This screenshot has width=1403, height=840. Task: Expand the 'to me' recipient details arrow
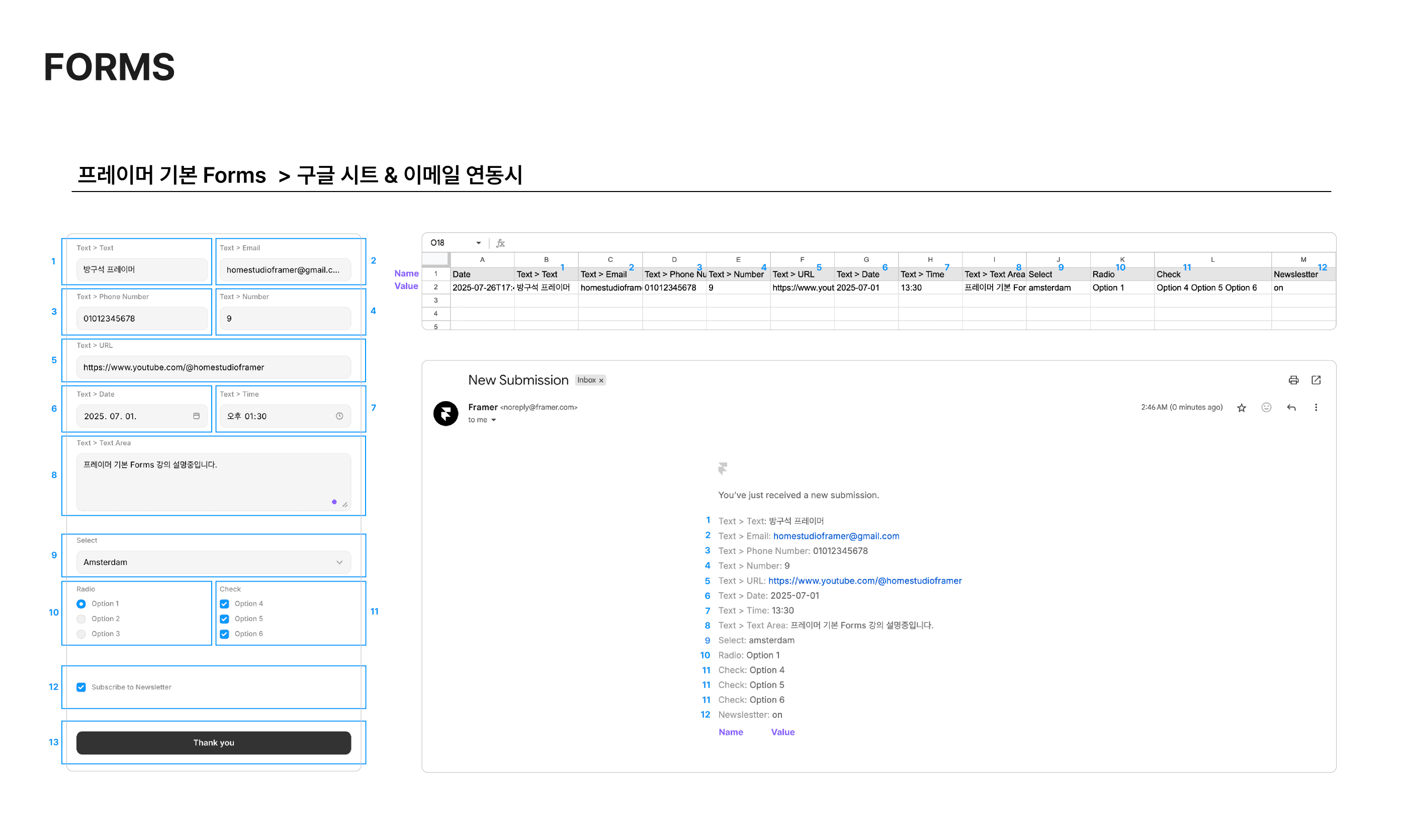[494, 420]
